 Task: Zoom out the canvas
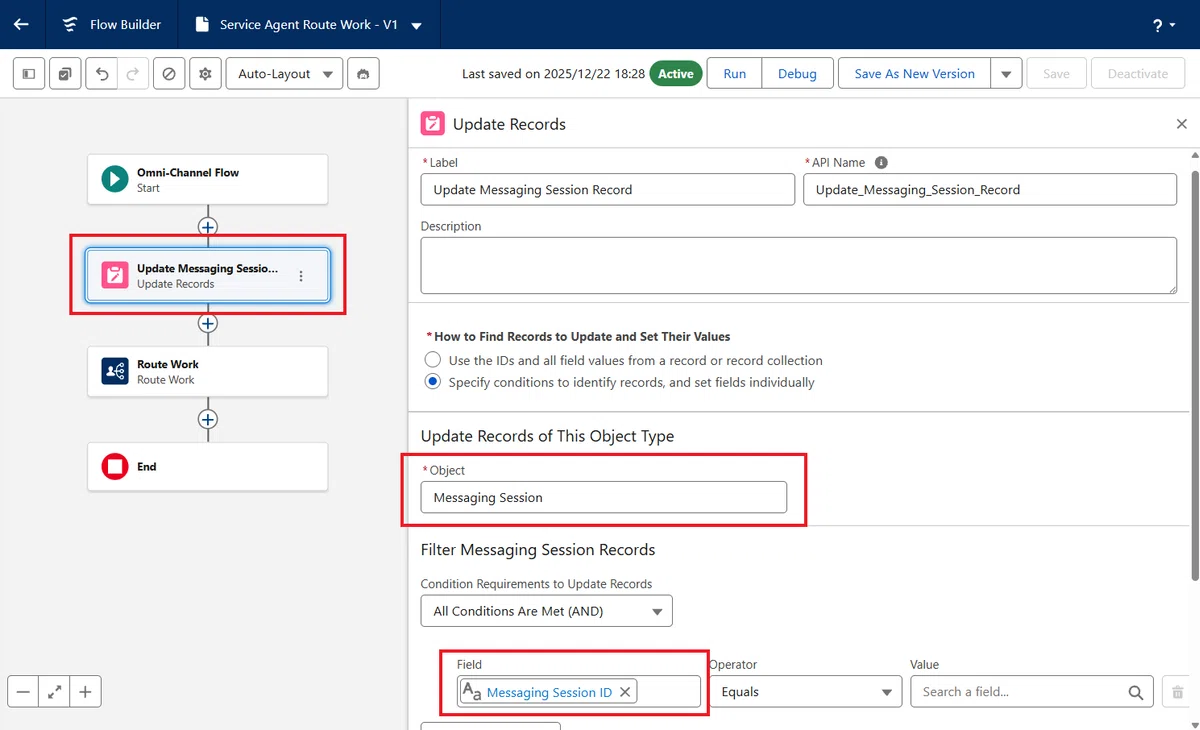[23, 691]
